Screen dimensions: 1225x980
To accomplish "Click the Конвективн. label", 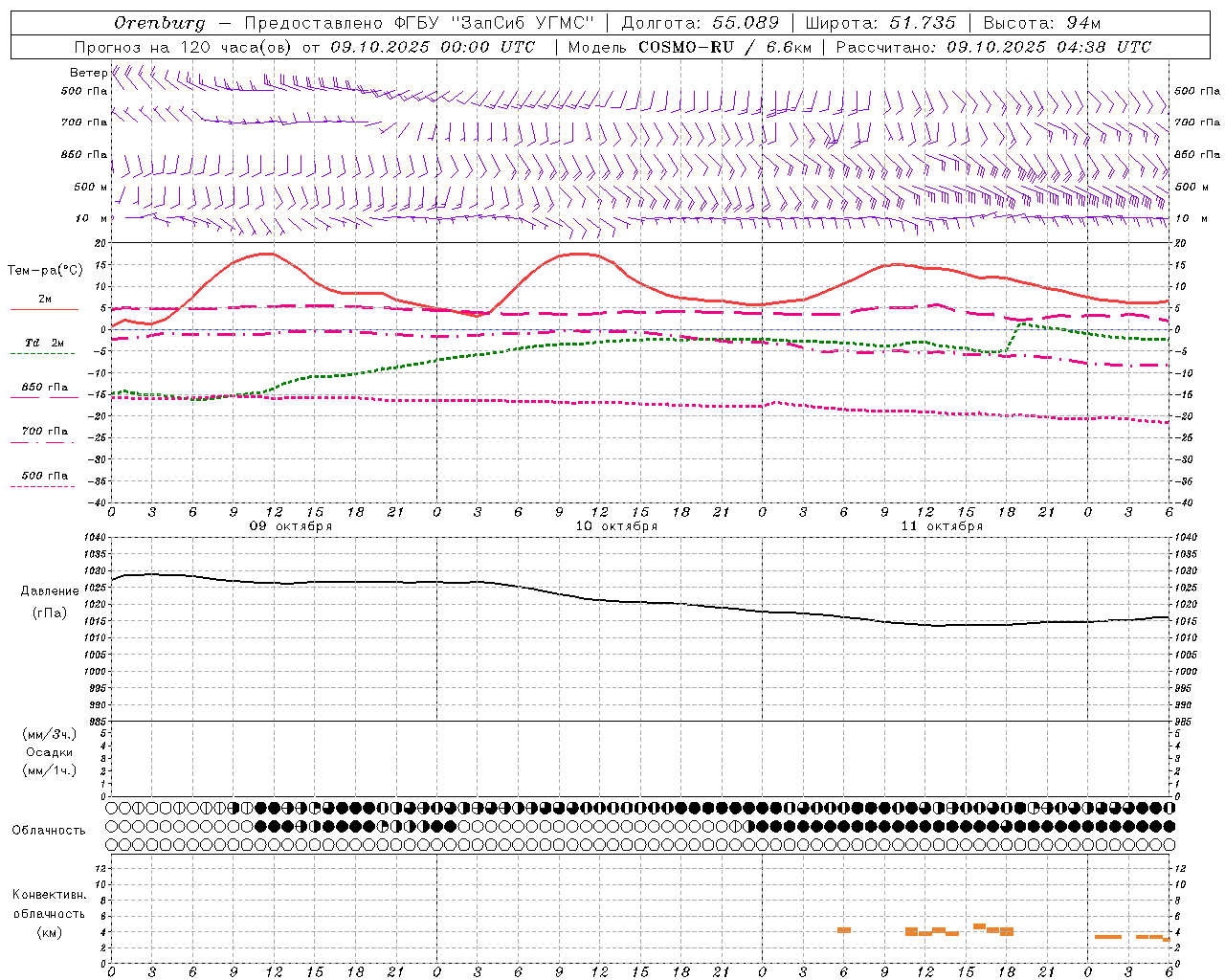I will pyautogui.click(x=50, y=895).
